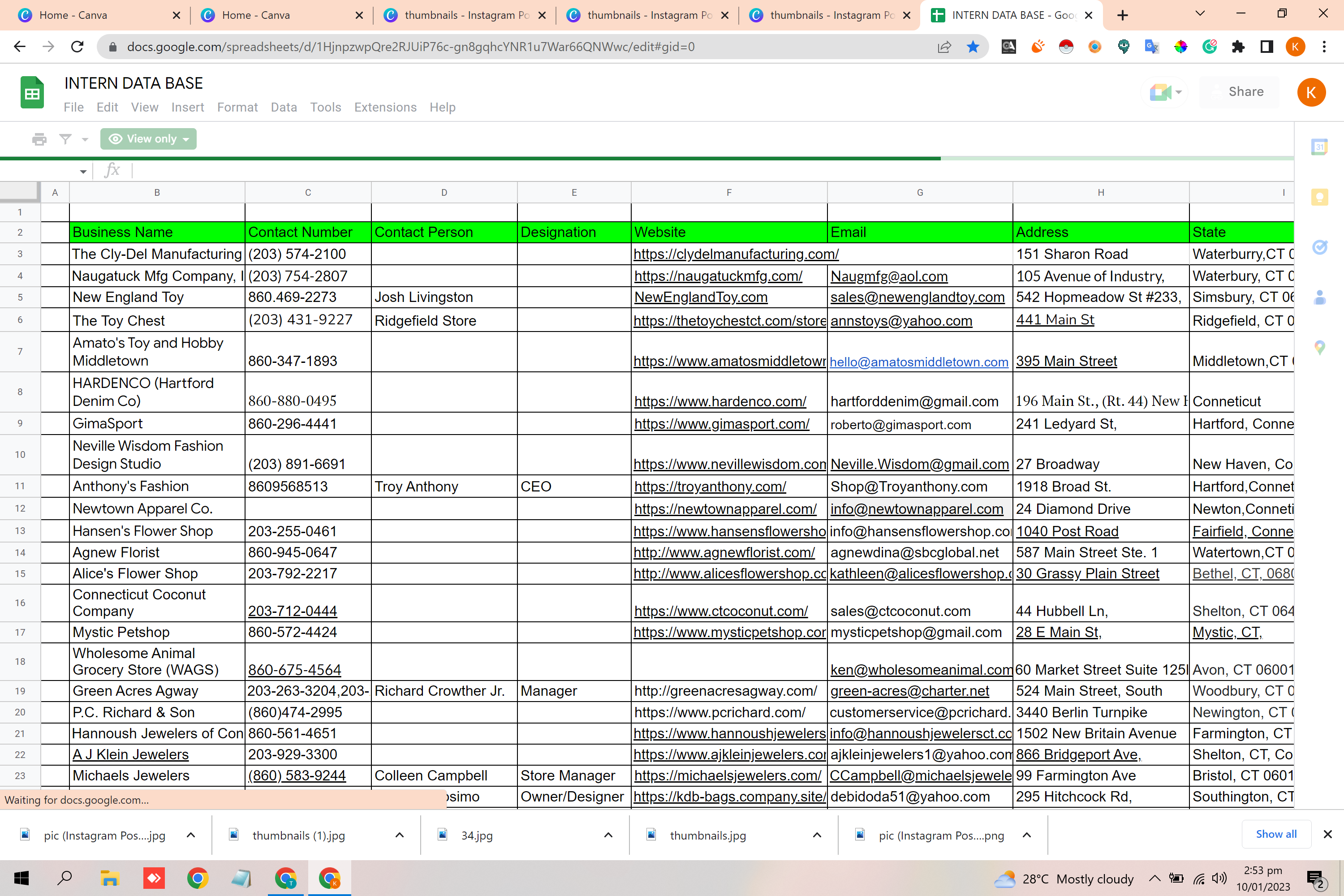Click the A J Klein Jewelers link

click(130, 754)
